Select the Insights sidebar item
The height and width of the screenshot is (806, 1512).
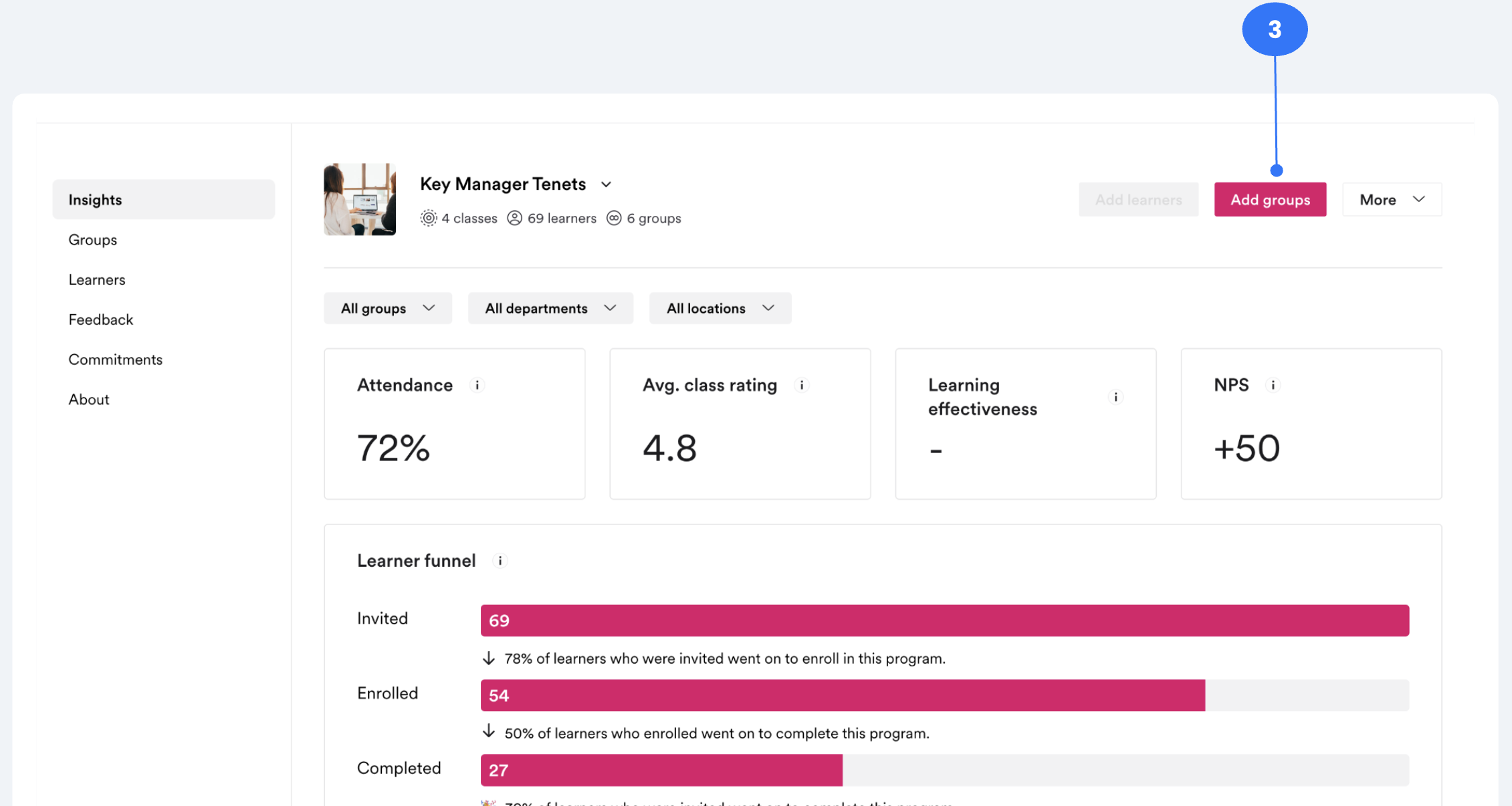(164, 199)
